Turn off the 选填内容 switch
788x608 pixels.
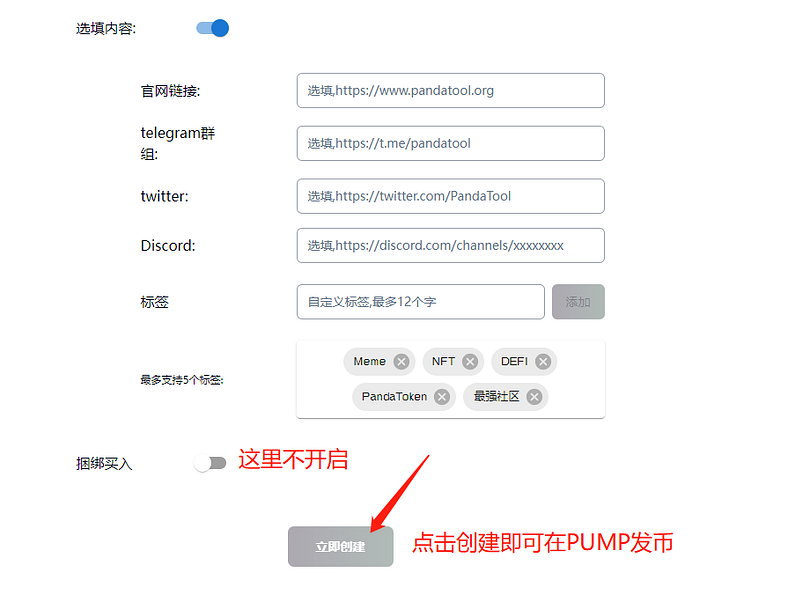[213, 28]
